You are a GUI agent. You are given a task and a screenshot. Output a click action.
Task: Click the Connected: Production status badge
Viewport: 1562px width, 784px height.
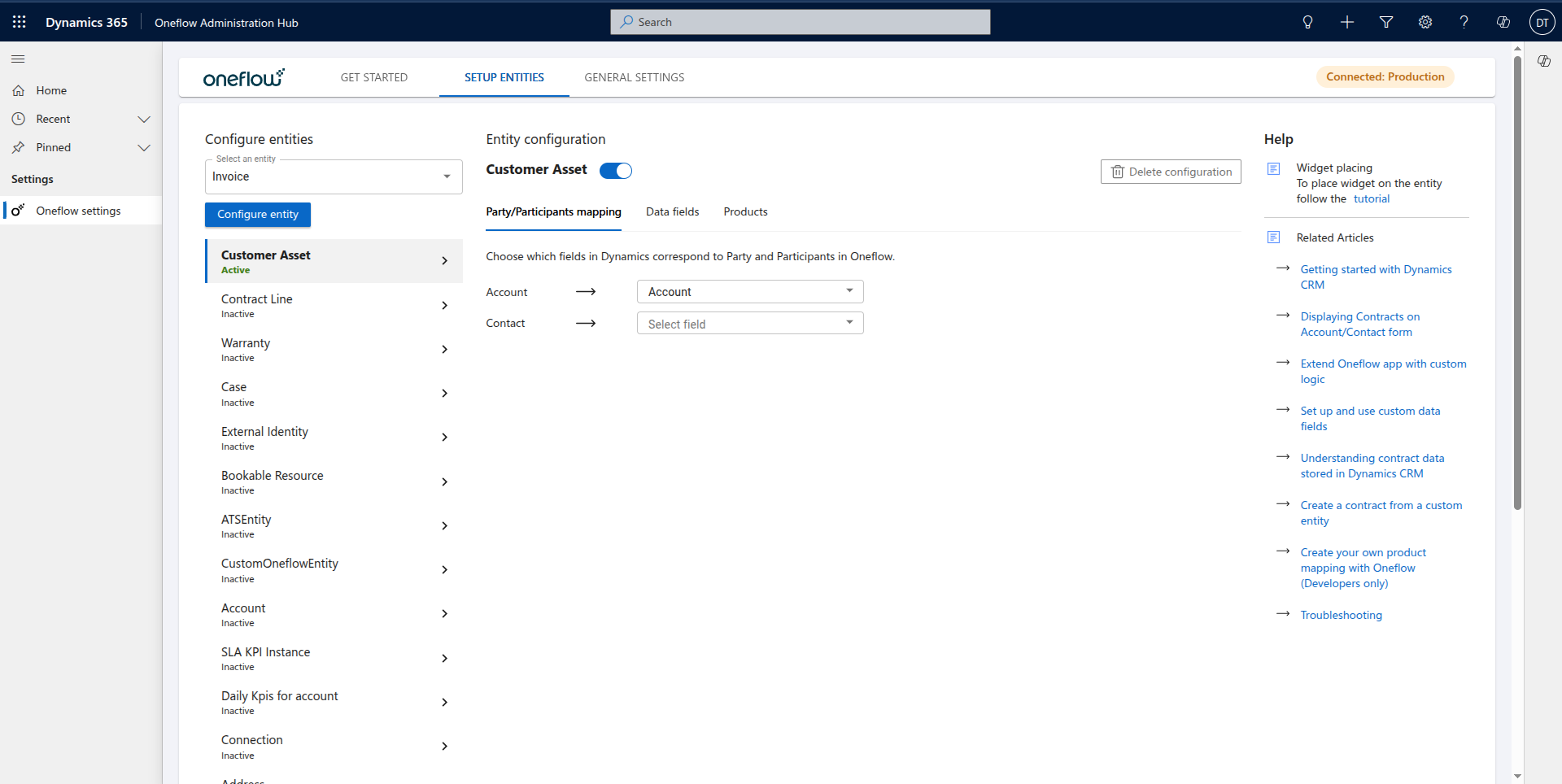[1385, 77]
